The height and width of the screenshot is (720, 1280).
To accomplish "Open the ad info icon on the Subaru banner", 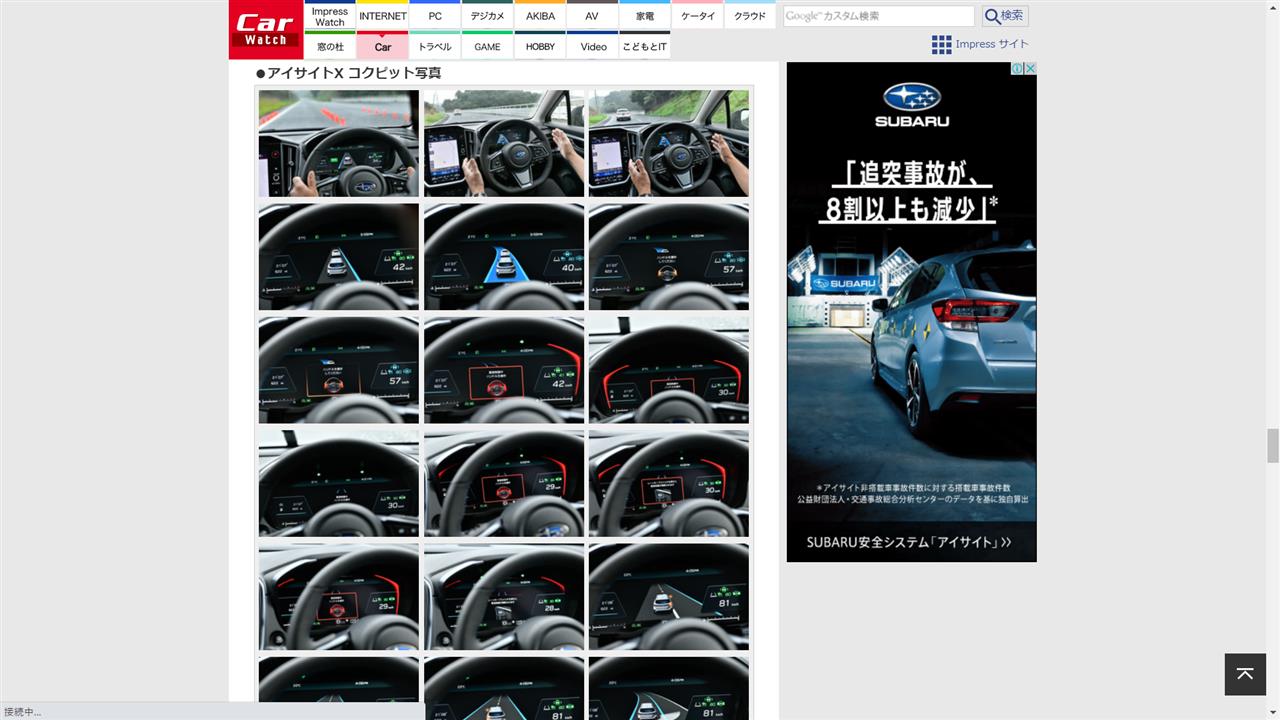I will click(x=1017, y=69).
